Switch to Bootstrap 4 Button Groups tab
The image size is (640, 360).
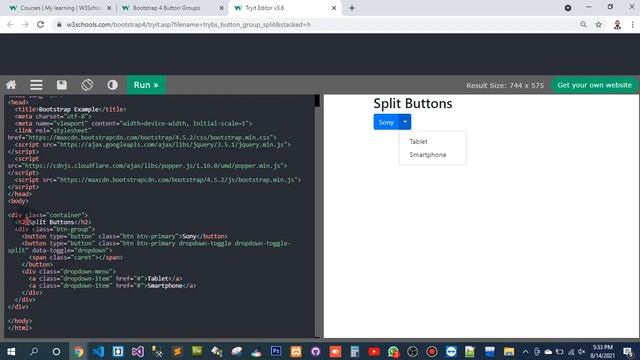167,8
